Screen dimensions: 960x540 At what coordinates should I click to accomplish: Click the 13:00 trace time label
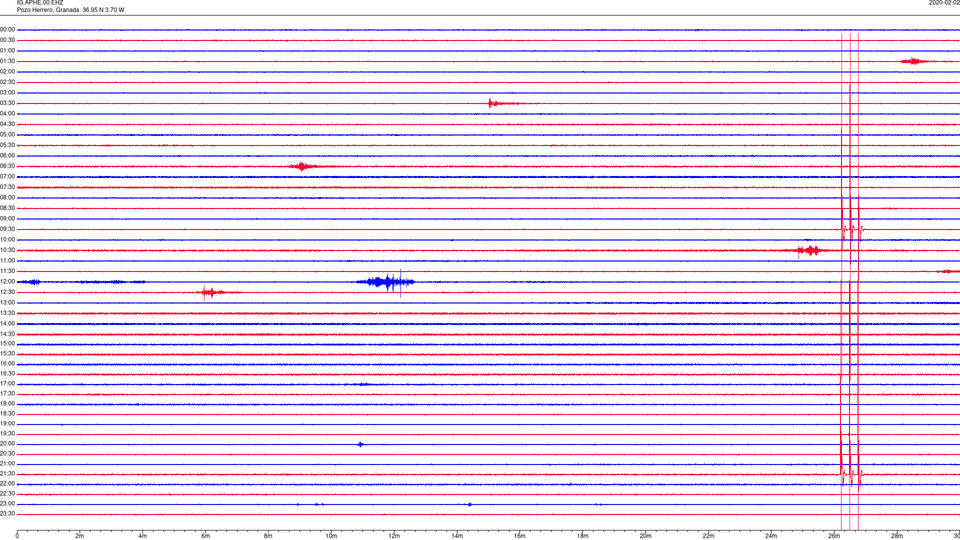[x=7, y=302]
